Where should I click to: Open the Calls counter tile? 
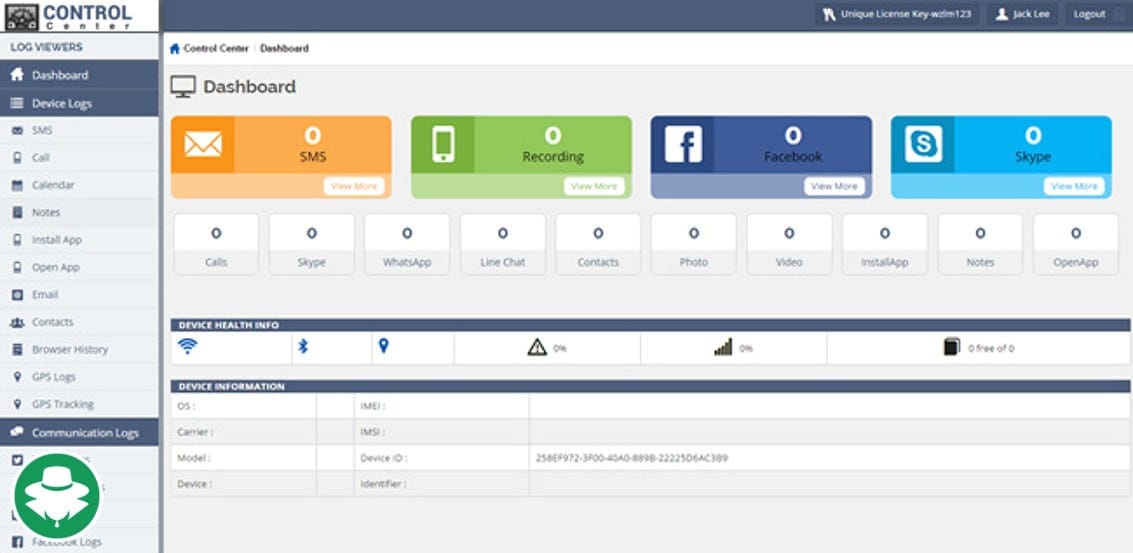tap(216, 244)
